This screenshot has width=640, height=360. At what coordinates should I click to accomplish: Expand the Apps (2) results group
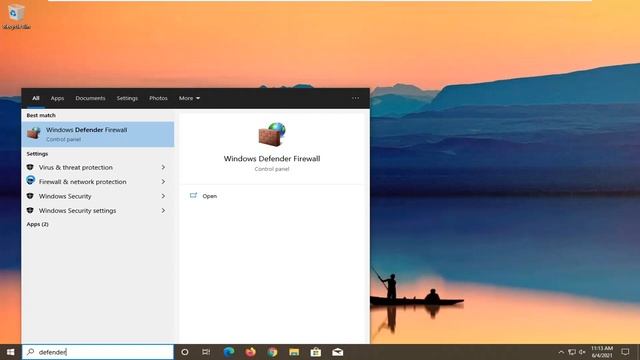(38, 224)
